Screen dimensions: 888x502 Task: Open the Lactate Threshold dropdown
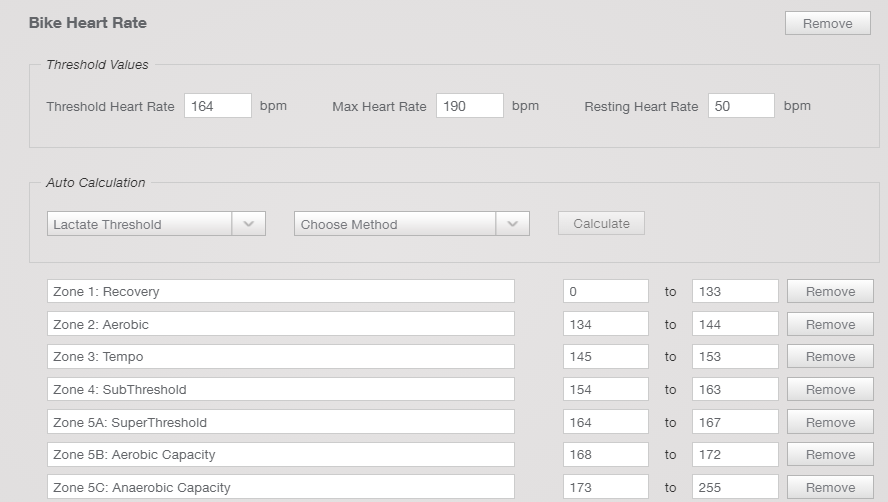[156, 224]
